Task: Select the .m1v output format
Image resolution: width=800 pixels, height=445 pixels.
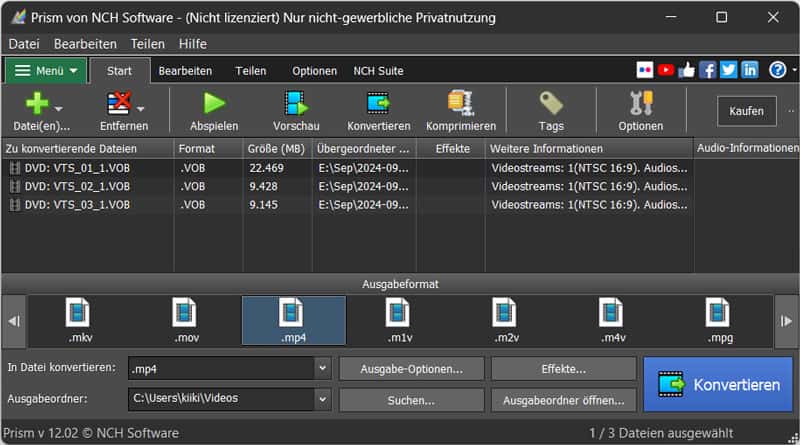Action: pos(399,320)
